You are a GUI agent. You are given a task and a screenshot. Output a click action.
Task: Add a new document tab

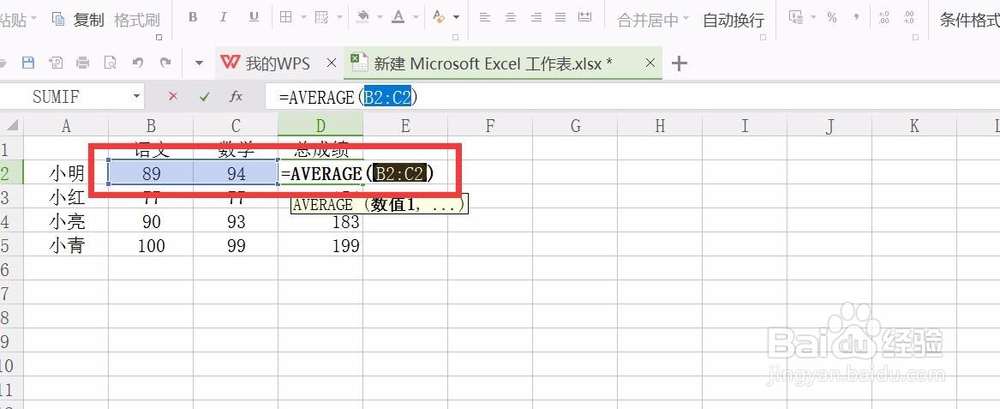pyautogui.click(x=680, y=63)
